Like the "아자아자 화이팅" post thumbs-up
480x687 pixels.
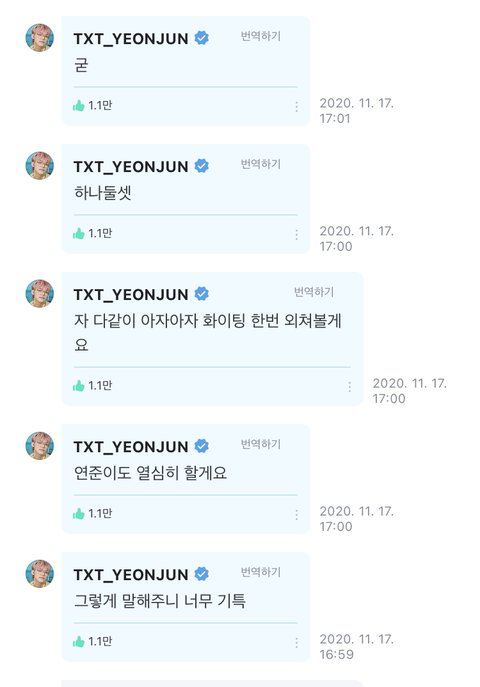point(79,386)
